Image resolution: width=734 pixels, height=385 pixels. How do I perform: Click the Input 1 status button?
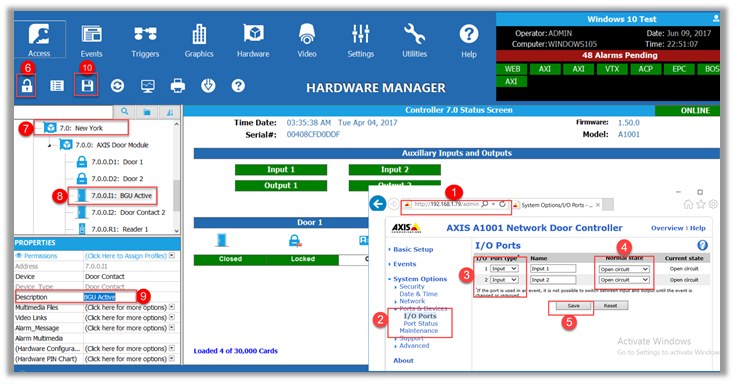click(x=281, y=170)
